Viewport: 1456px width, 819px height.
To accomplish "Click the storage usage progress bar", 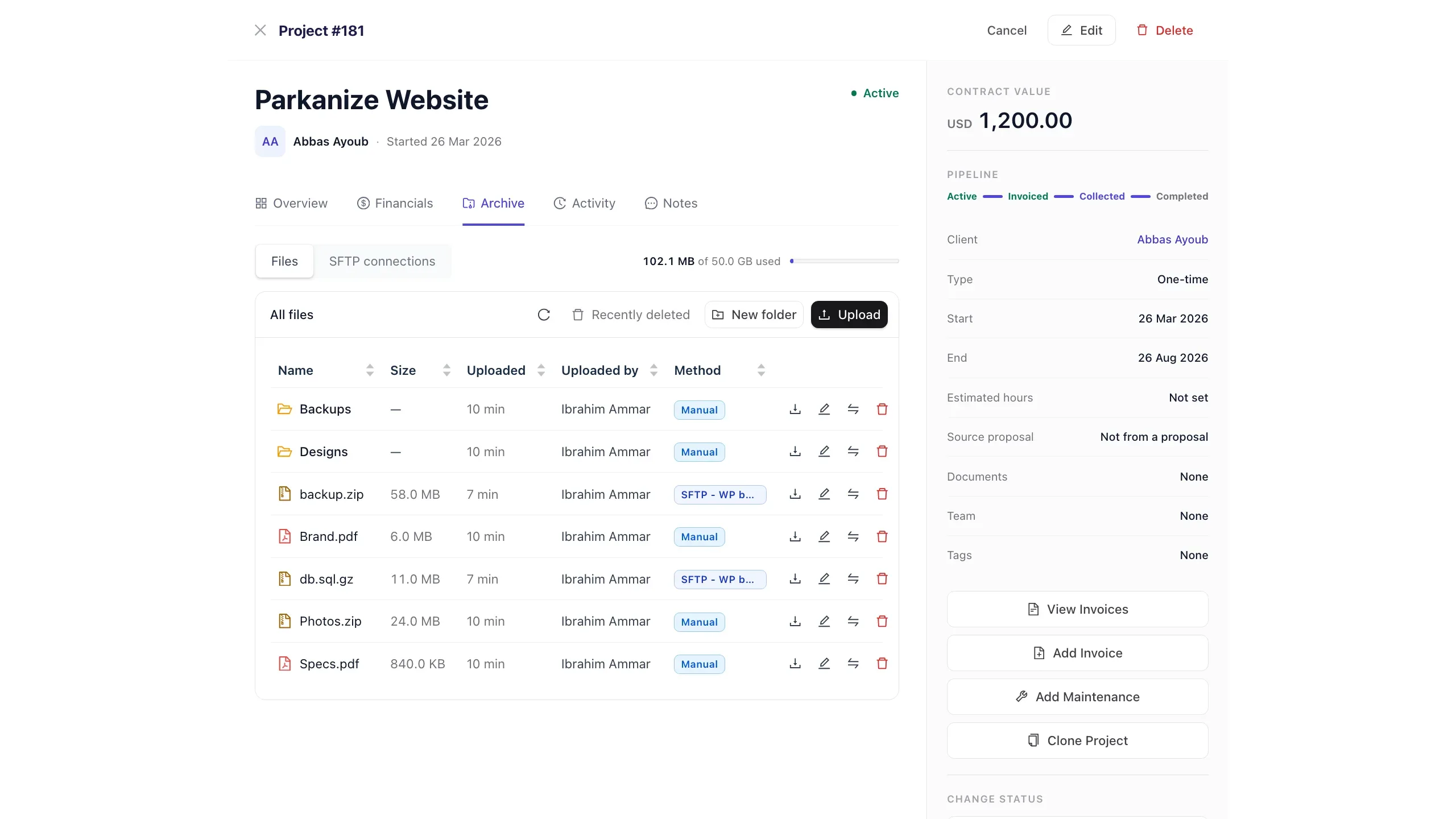I will point(844,261).
